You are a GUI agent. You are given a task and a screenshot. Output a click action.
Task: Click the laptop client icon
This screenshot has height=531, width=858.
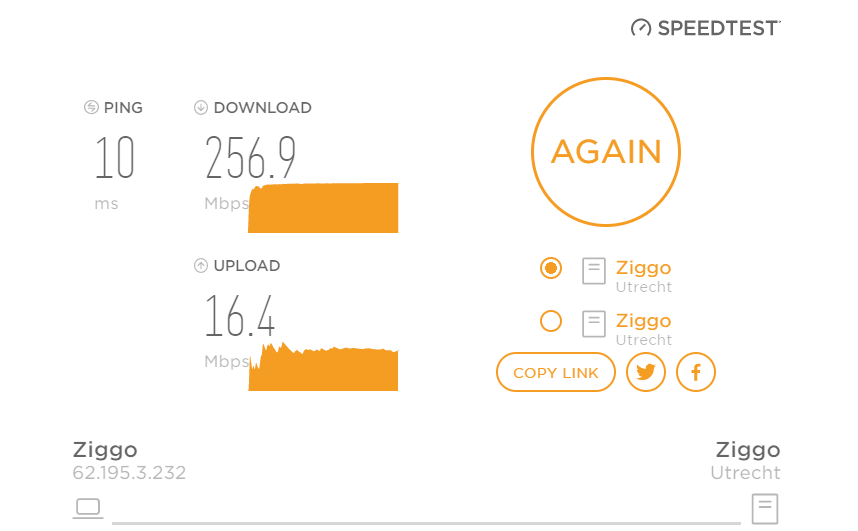pos(88,507)
